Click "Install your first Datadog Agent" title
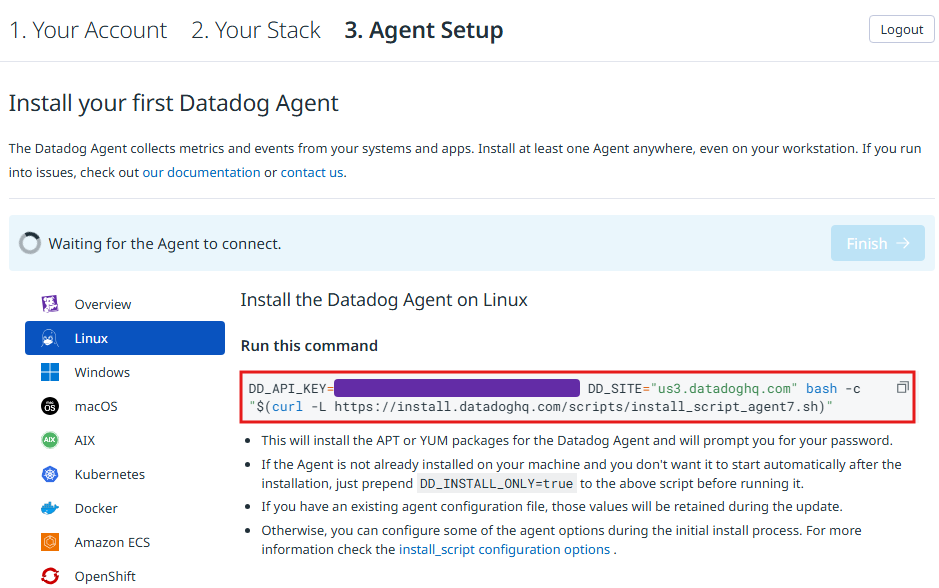Image resolution: width=939 pixels, height=588 pixels. coord(174,103)
